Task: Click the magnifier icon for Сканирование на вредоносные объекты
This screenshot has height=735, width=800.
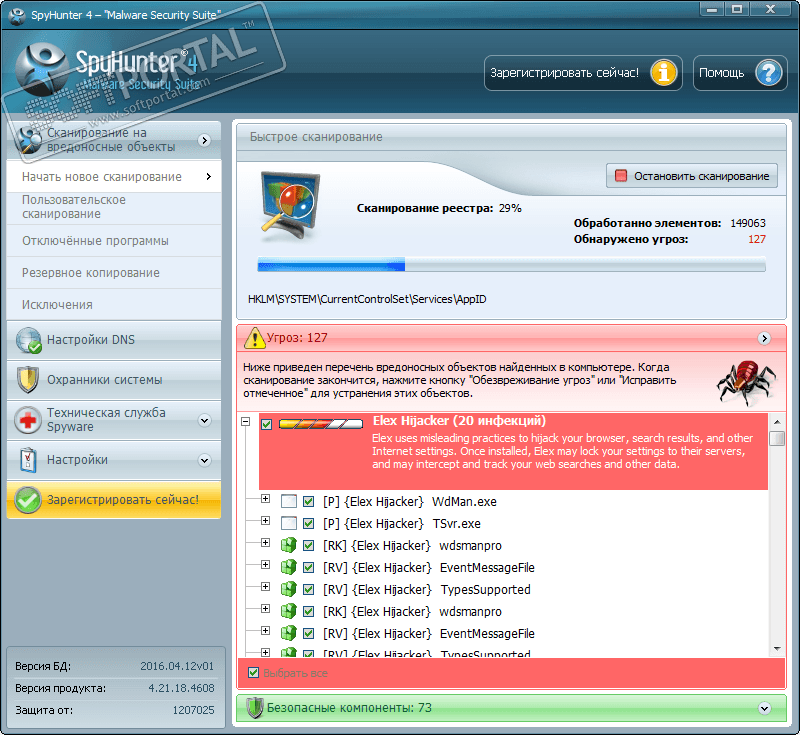Action: [x=28, y=140]
